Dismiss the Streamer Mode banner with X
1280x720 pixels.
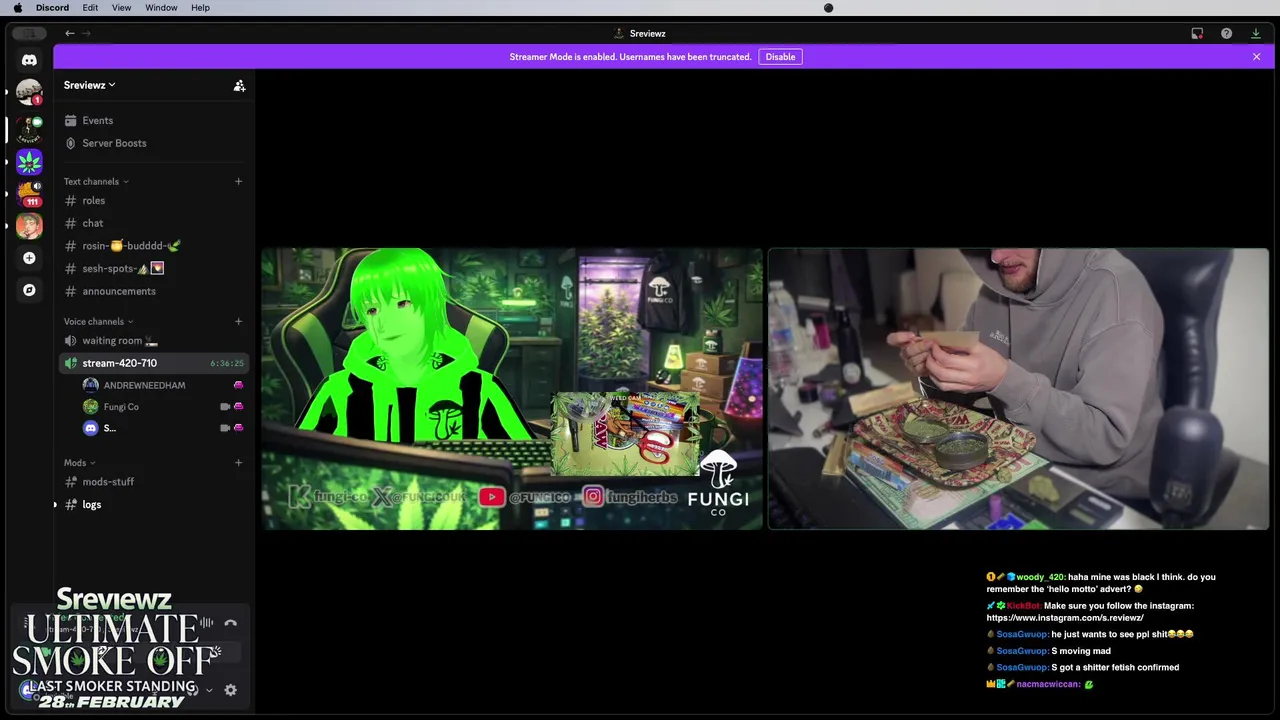pyautogui.click(x=1256, y=57)
